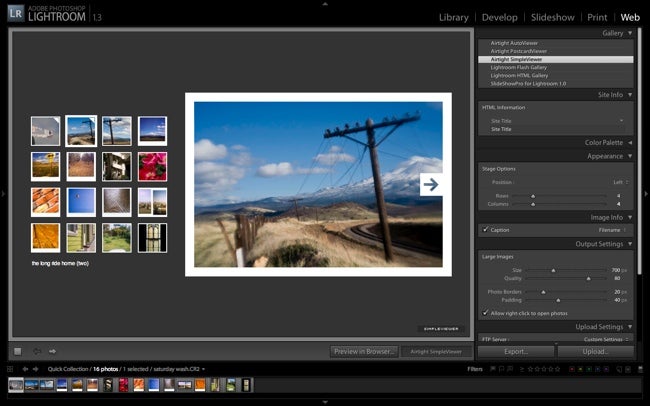The image size is (650, 406).
Task: Collapse the Gallery panel
Action: 630,33
